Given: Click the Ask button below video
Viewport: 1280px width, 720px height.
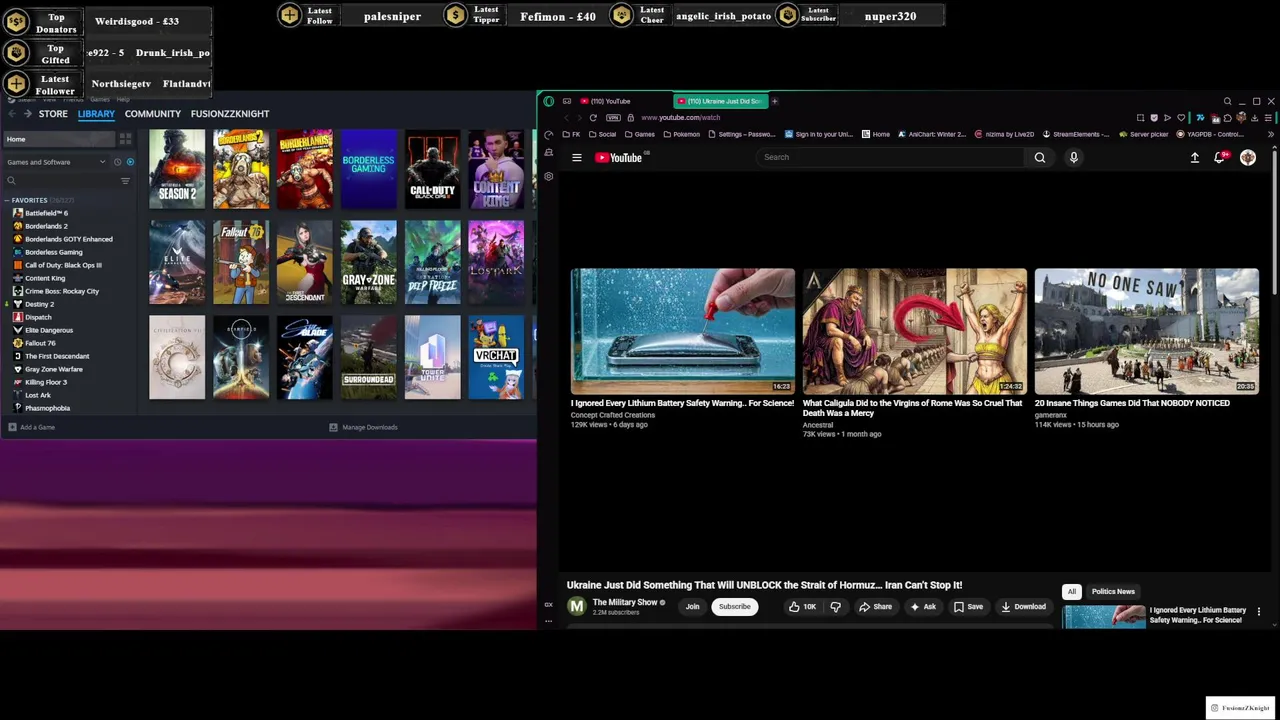Looking at the screenshot, I should pos(922,606).
